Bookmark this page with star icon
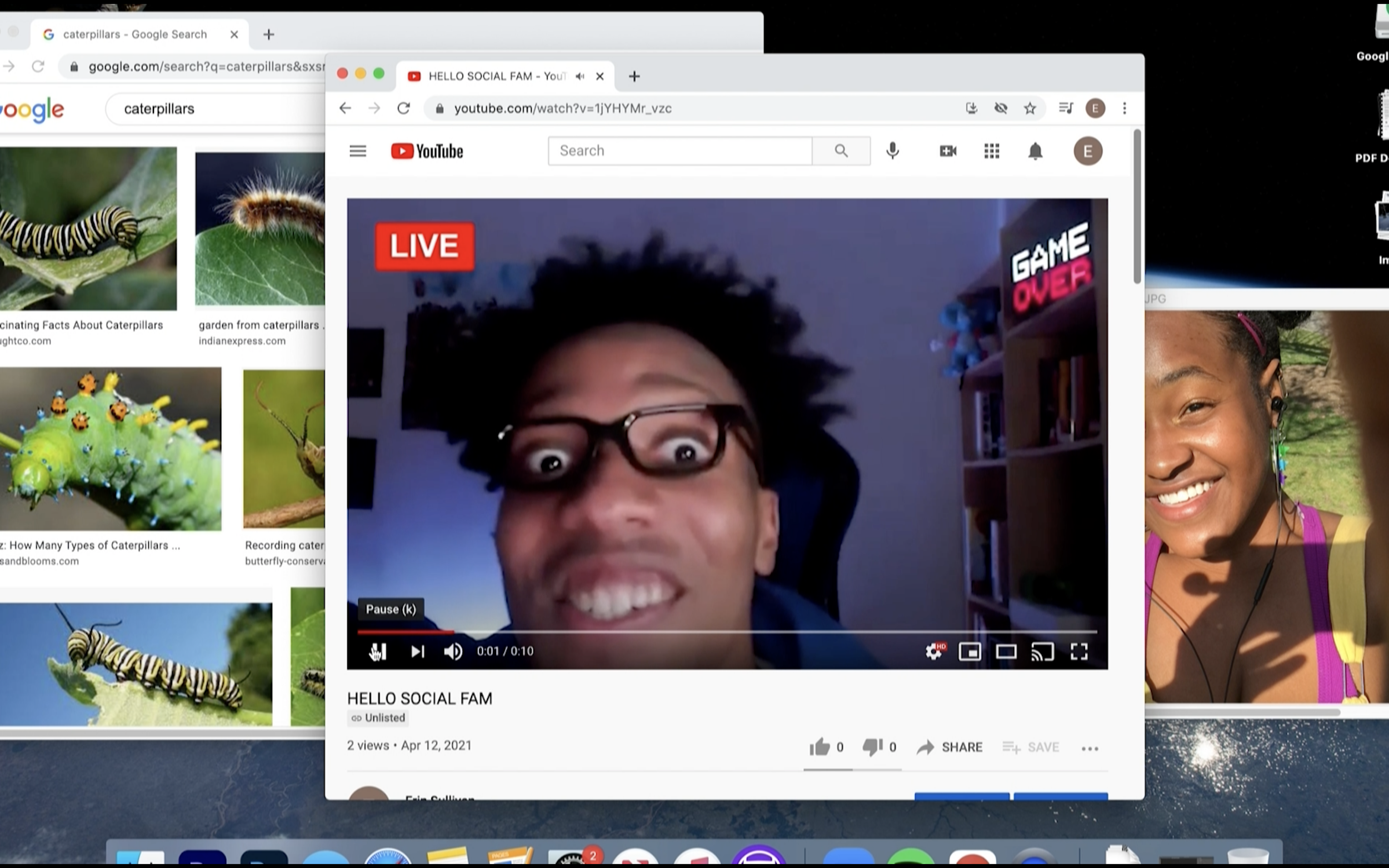The width and height of the screenshot is (1389, 868). 1030,108
